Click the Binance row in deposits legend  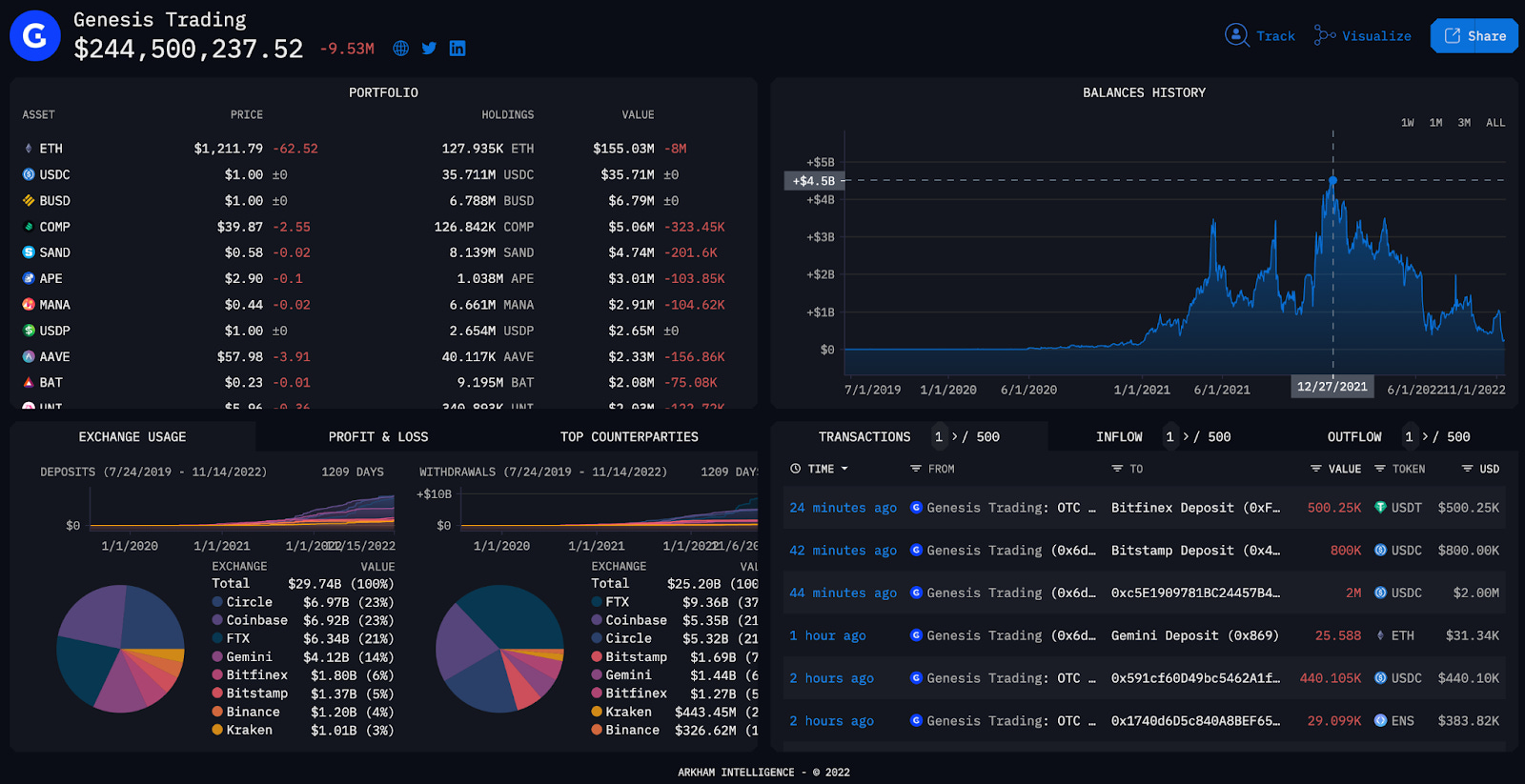302,712
